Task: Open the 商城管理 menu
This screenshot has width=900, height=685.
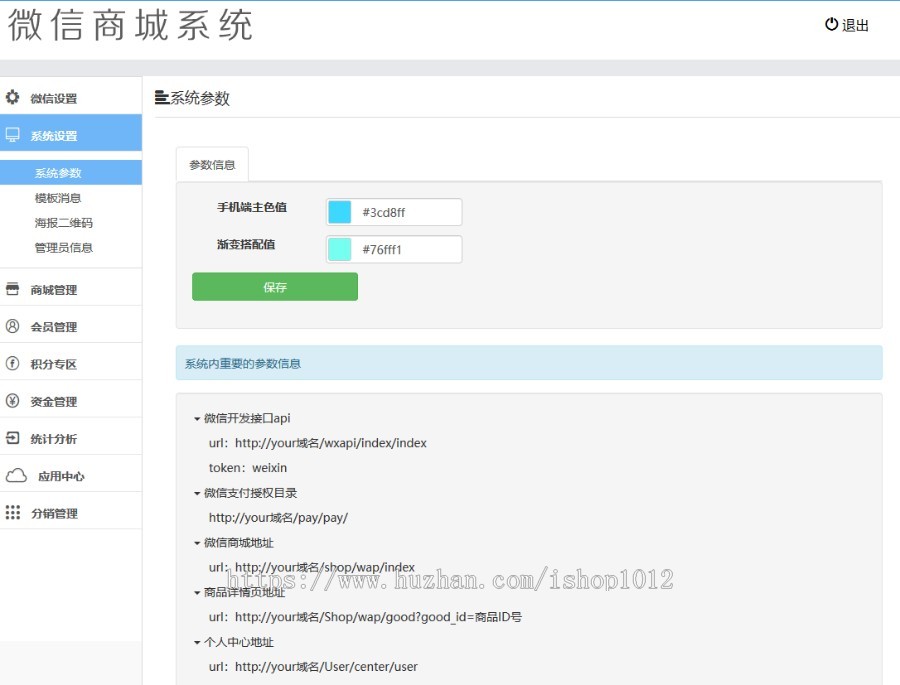Action: (x=71, y=289)
